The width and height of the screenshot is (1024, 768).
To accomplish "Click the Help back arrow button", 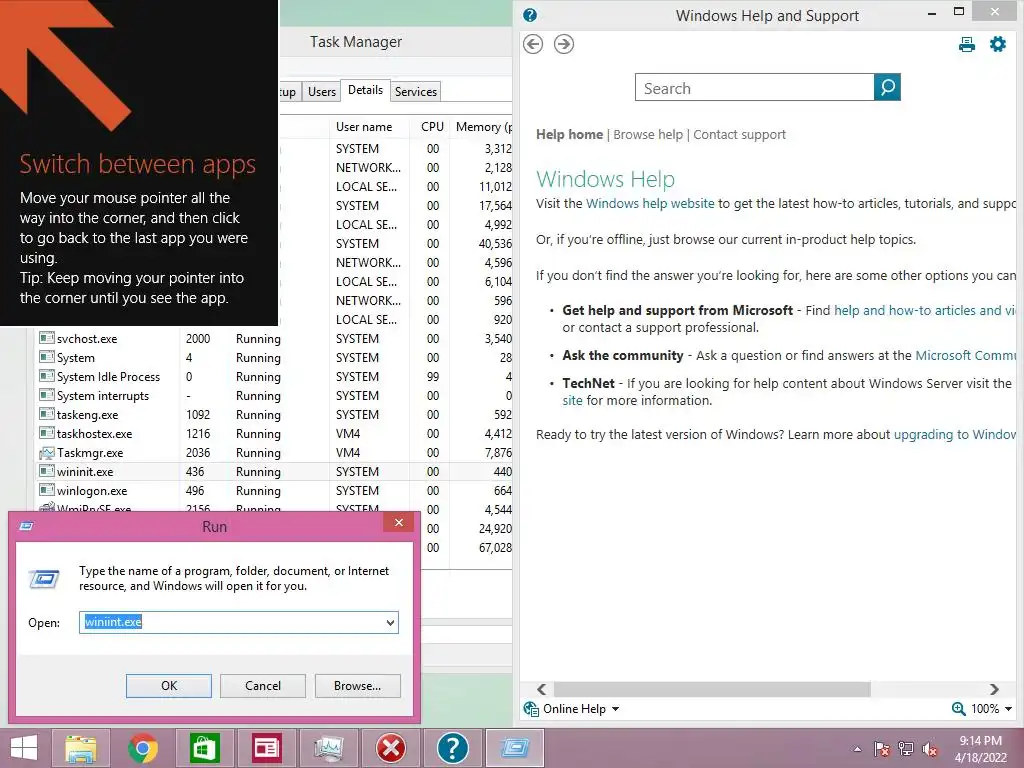I will click(533, 44).
